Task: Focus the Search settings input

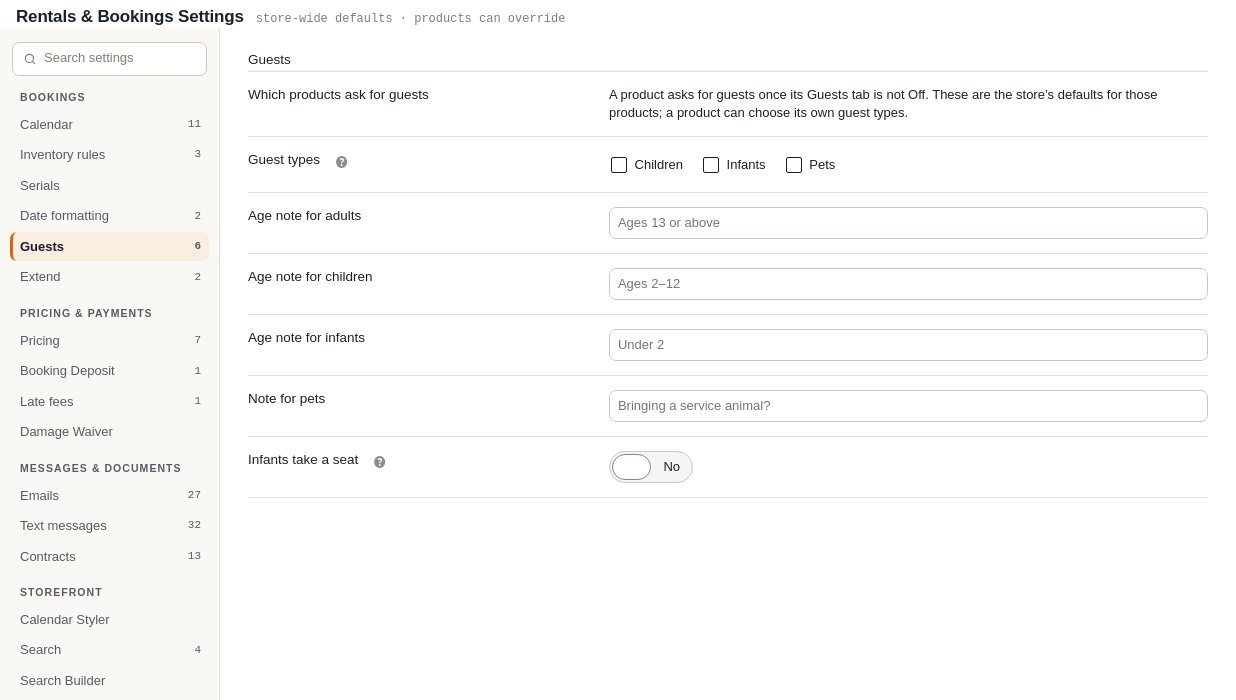Action: pyautogui.click(x=110, y=59)
